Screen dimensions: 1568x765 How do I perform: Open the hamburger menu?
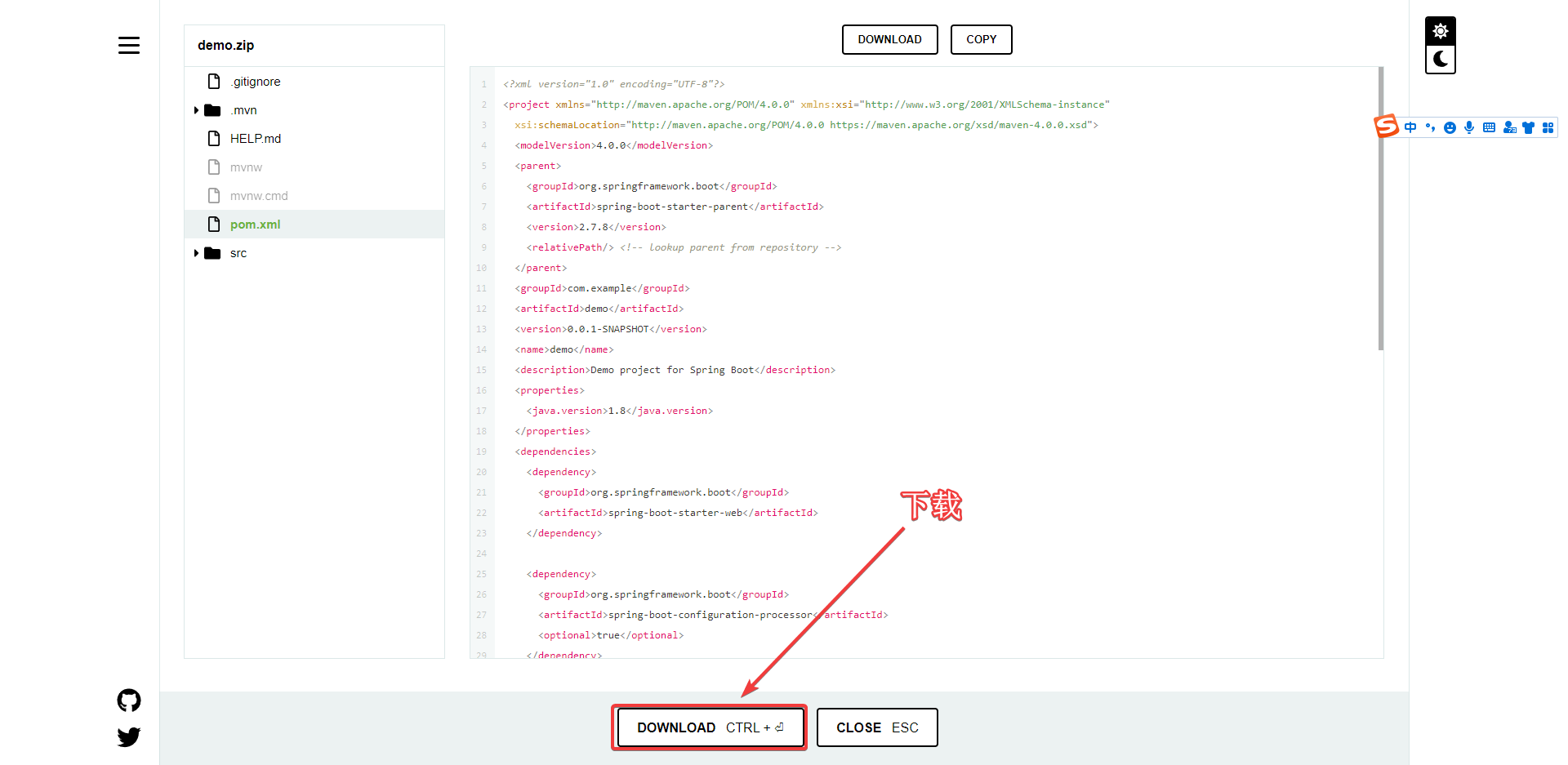129,46
